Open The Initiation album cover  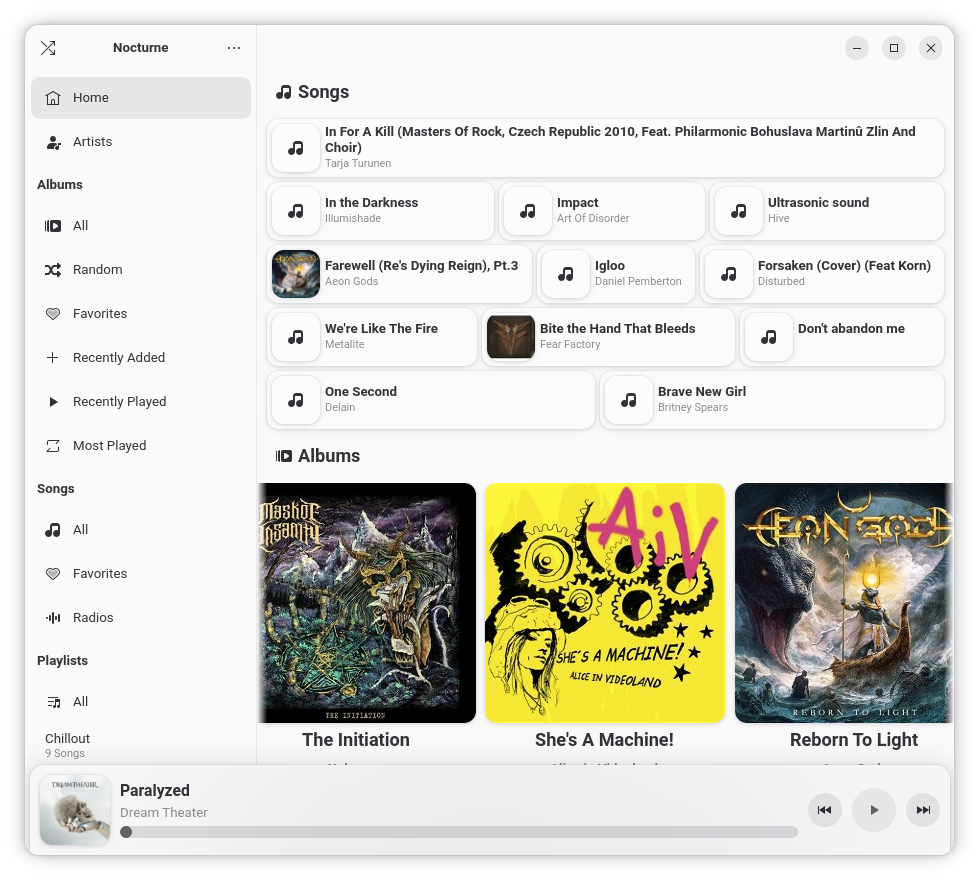tap(367, 603)
